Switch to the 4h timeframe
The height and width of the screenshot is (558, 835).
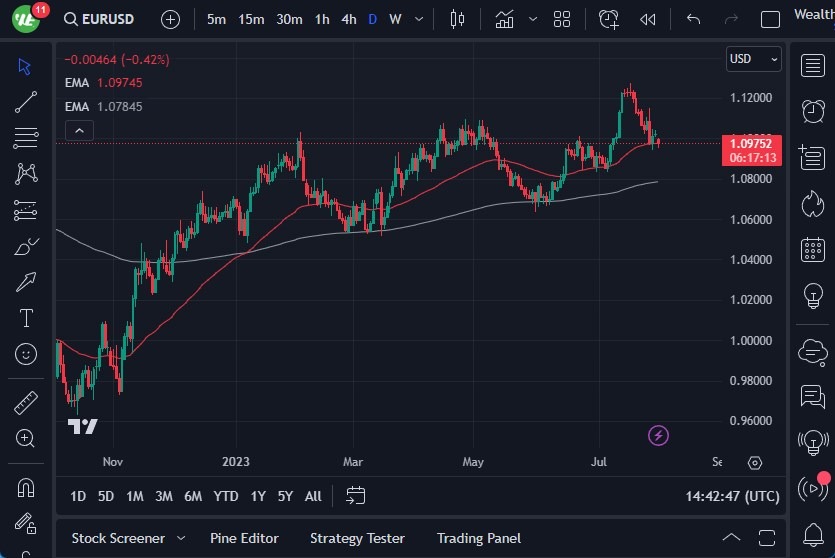coord(348,19)
